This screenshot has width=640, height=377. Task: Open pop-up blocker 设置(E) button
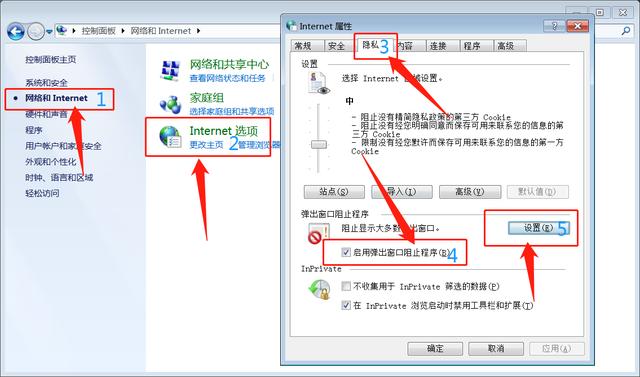[538, 228]
